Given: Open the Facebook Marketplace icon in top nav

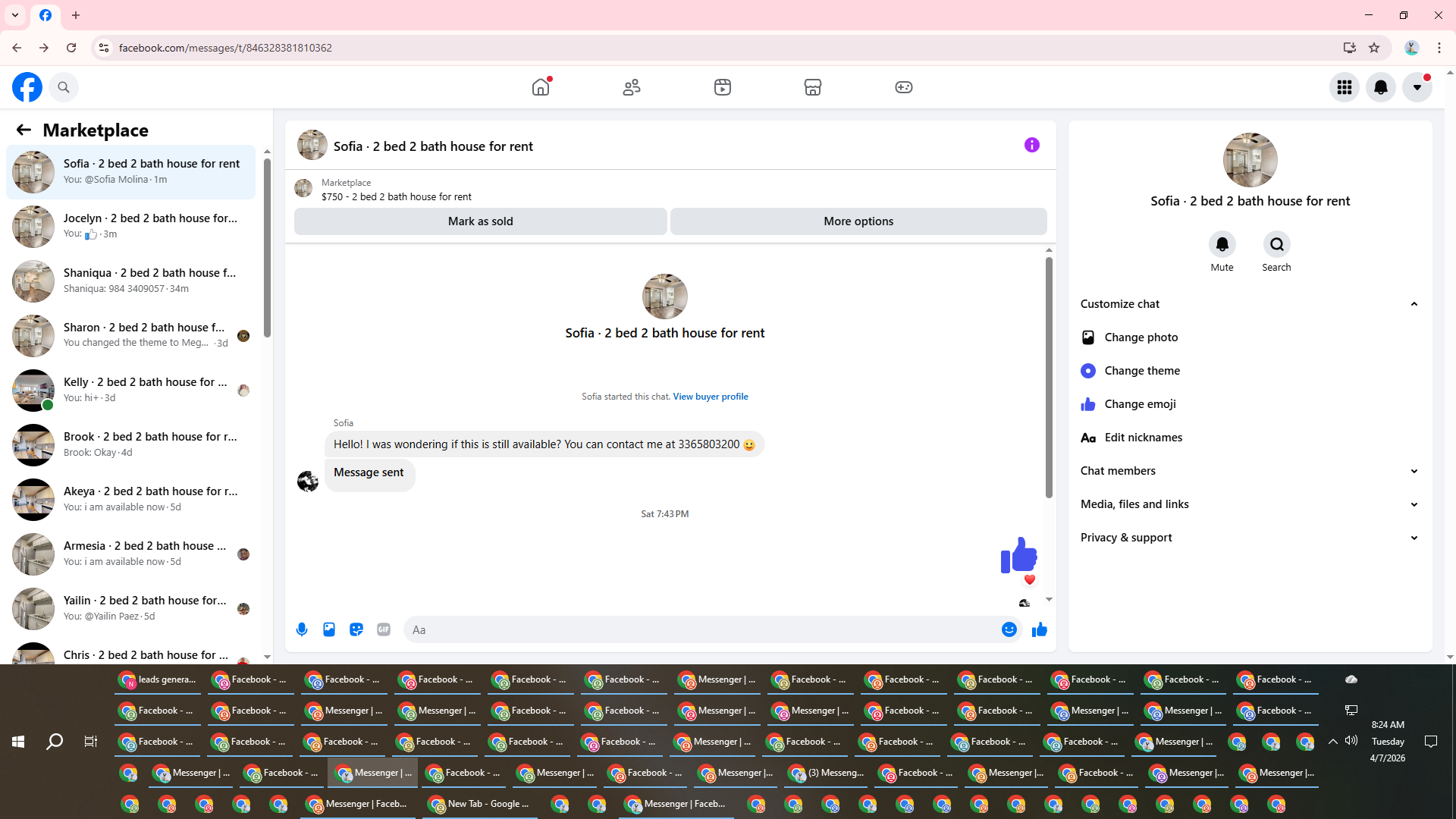Looking at the screenshot, I should point(812,87).
